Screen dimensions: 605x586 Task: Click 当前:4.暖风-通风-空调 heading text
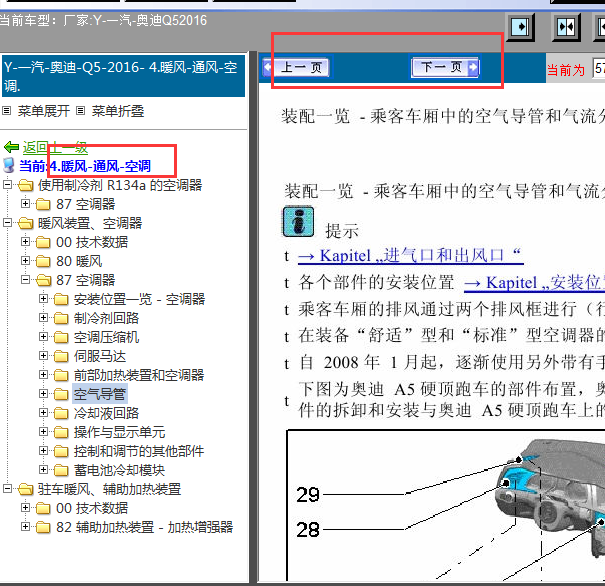[85, 166]
